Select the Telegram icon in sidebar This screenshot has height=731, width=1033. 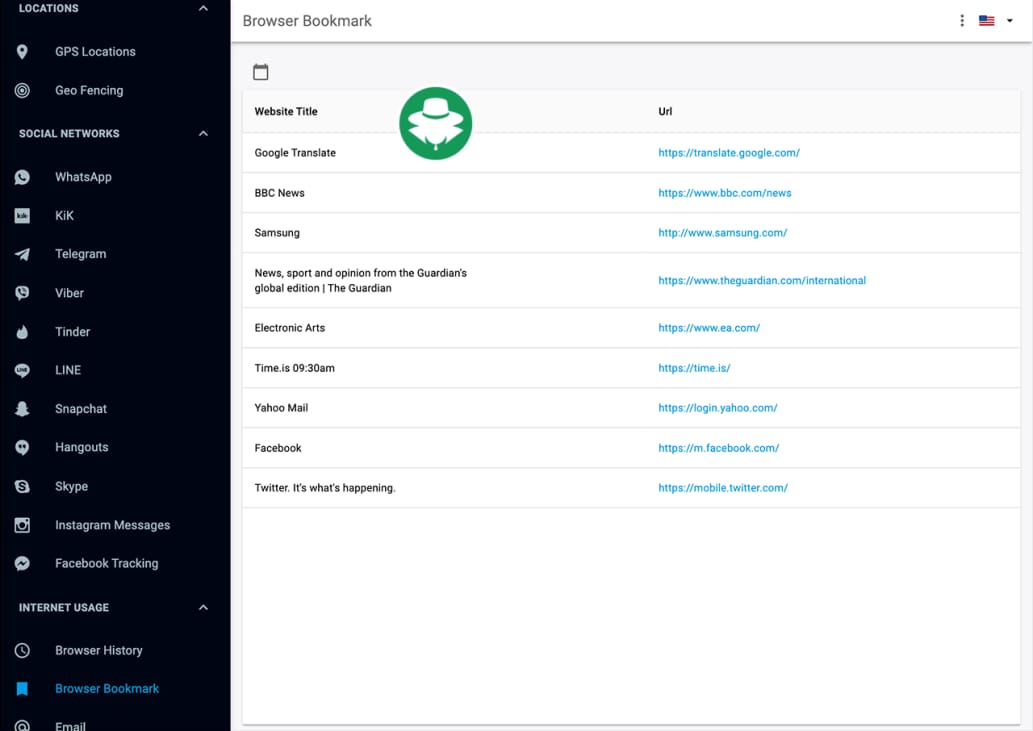pyautogui.click(x=22, y=254)
